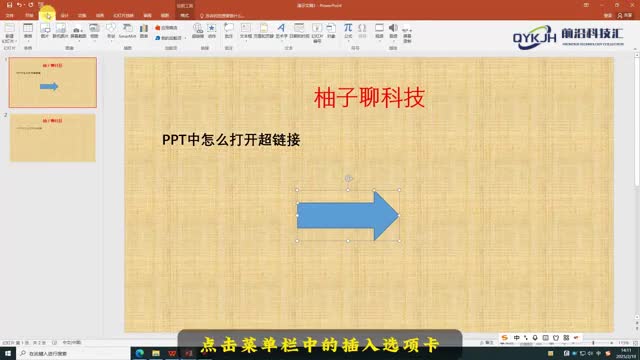Insert Pictures from this device
640x360 pixels.
tap(45, 31)
